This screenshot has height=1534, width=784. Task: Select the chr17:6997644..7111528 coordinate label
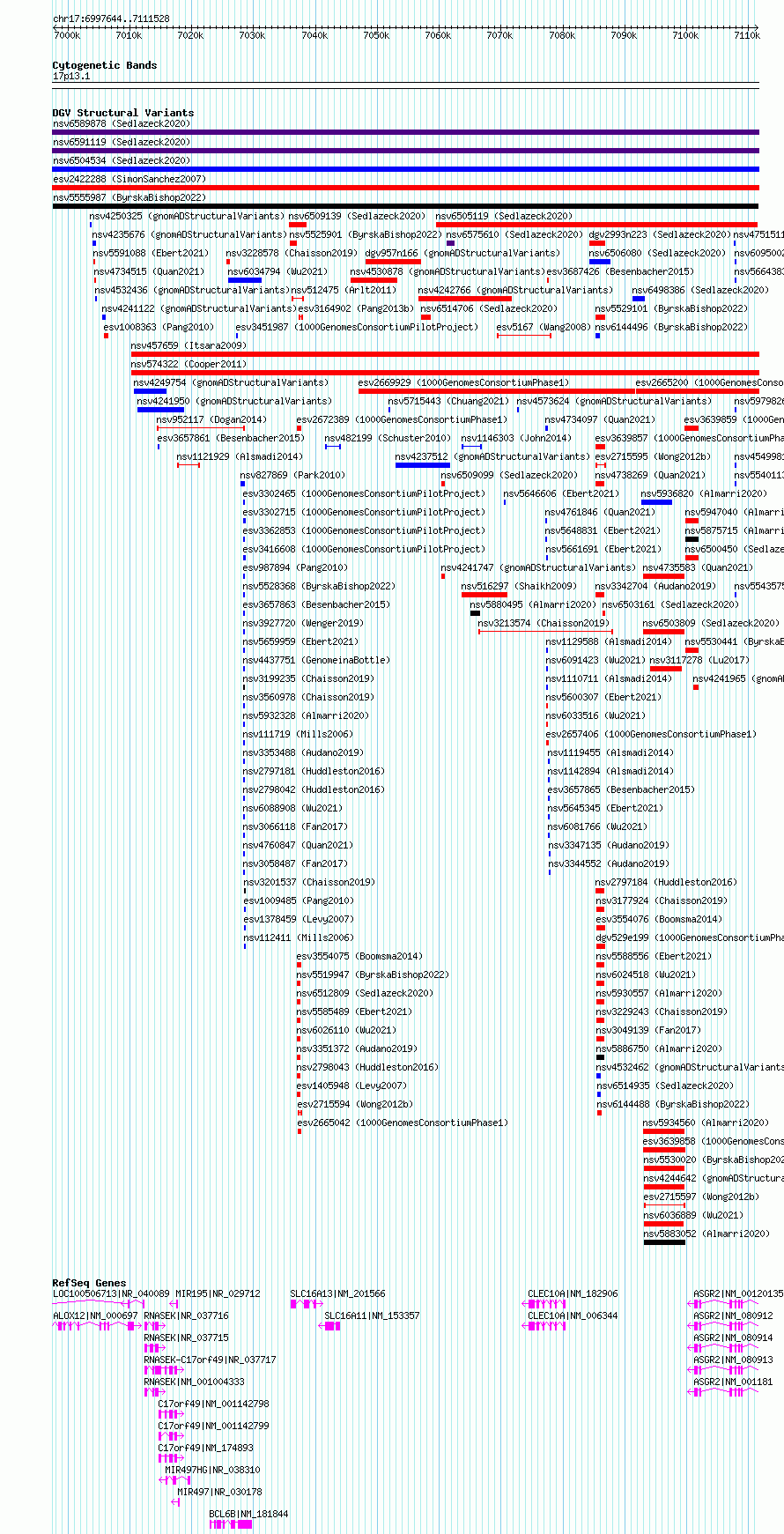click(111, 19)
